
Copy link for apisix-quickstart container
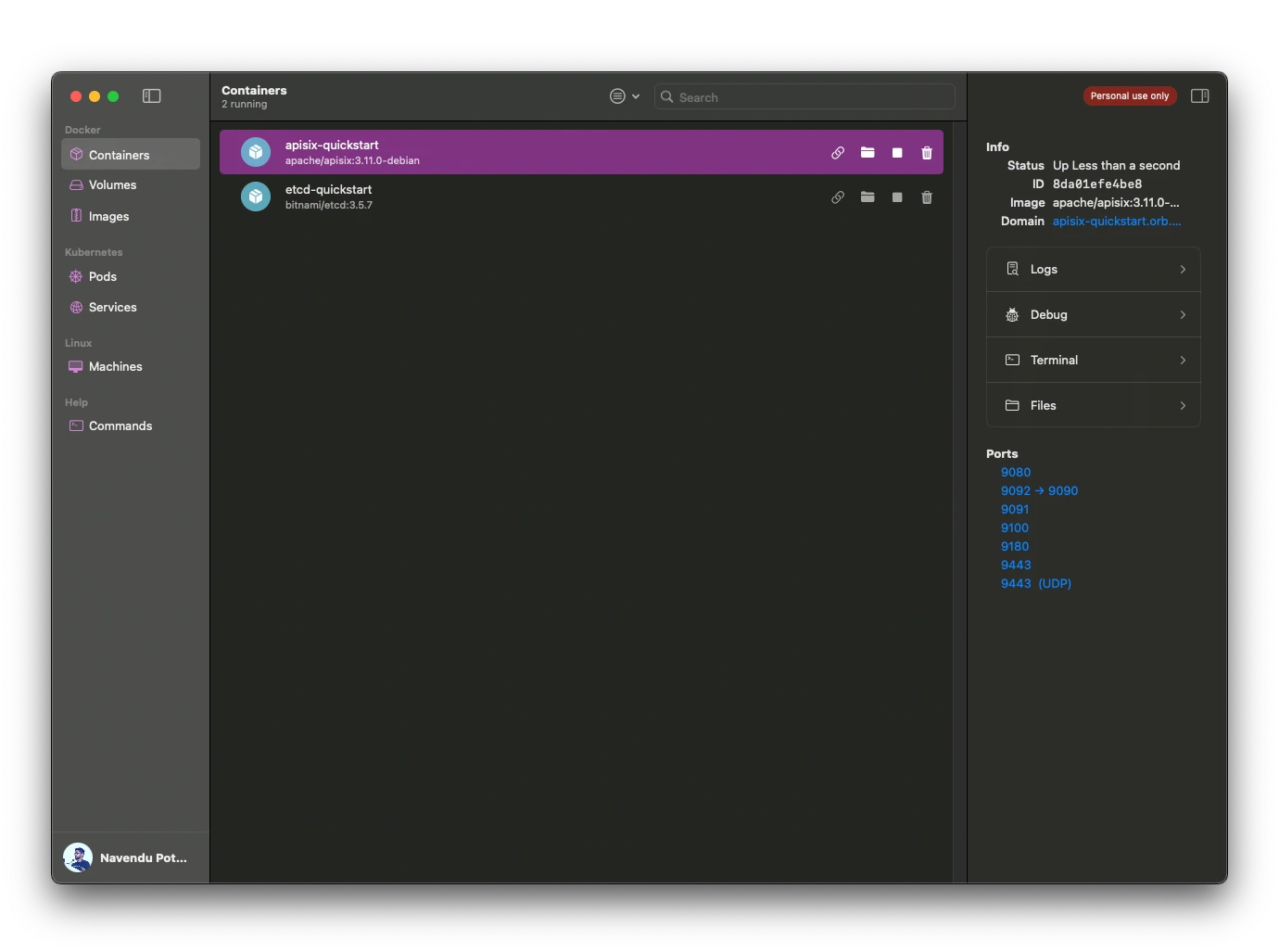click(838, 153)
